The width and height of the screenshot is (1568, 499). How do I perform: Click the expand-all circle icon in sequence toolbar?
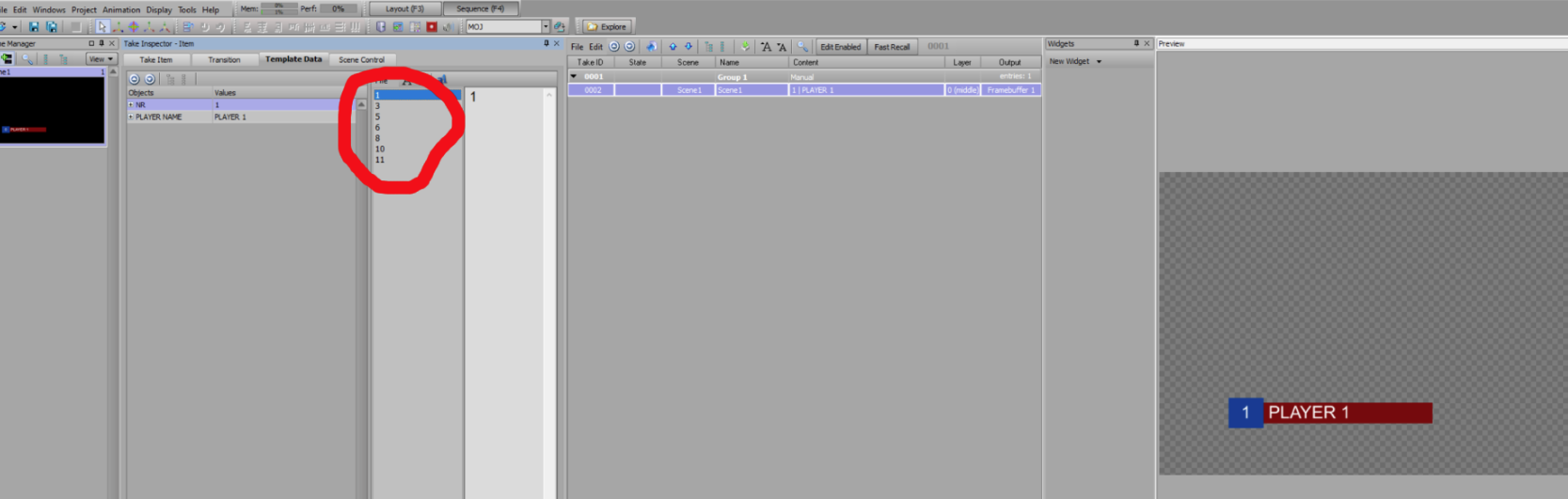tap(630, 46)
